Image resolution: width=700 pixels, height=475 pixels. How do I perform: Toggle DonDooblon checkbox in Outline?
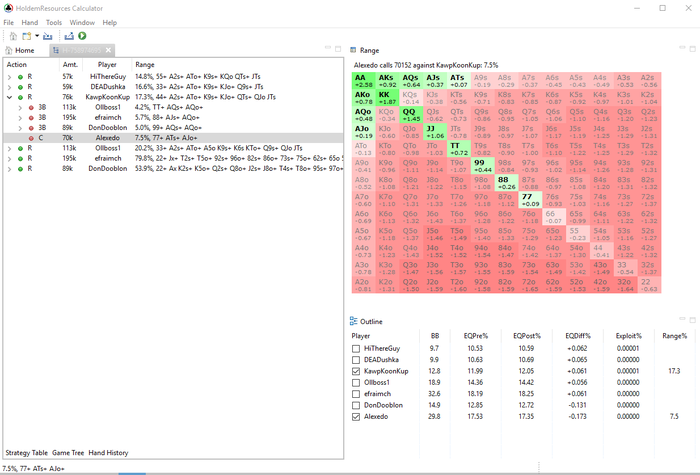tap(356, 405)
